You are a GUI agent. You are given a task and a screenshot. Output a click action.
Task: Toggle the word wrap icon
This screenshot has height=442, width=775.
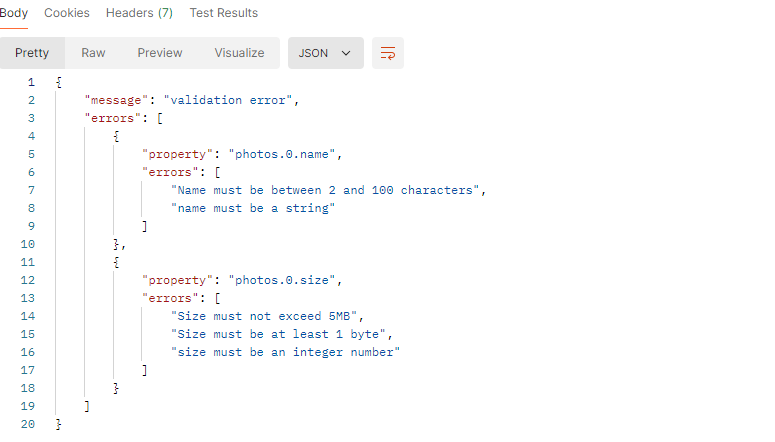(388, 53)
